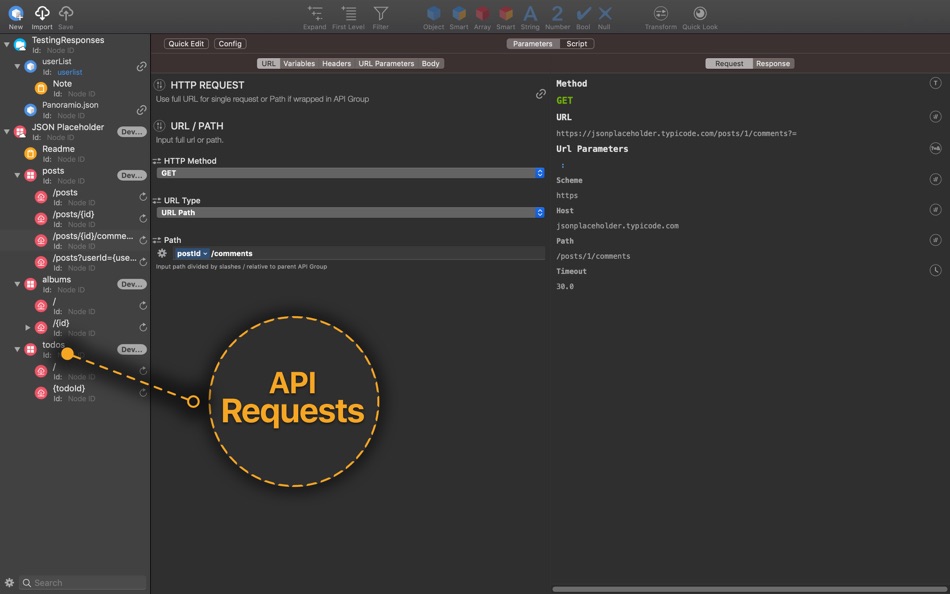This screenshot has height=594, width=950.
Task: Collapse the albums group in sidebar
Action: coord(18,284)
